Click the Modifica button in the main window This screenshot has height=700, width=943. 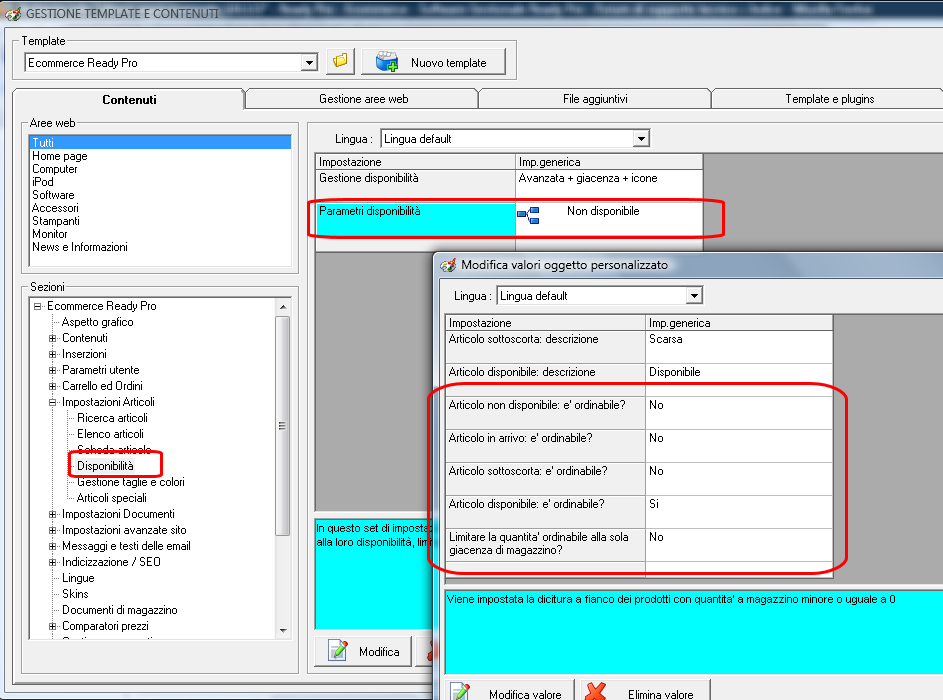coord(363,651)
